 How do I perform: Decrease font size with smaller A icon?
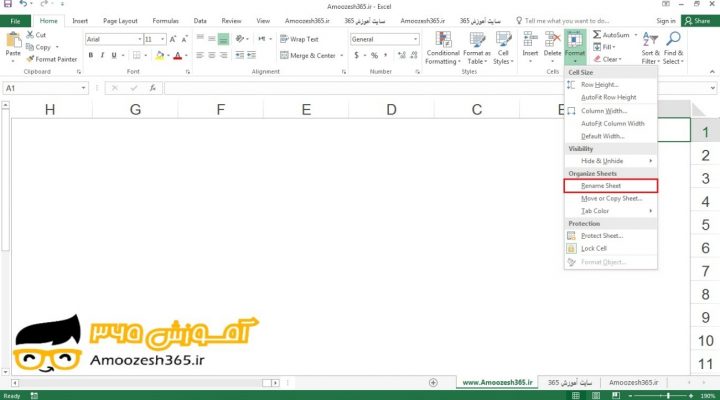184,39
